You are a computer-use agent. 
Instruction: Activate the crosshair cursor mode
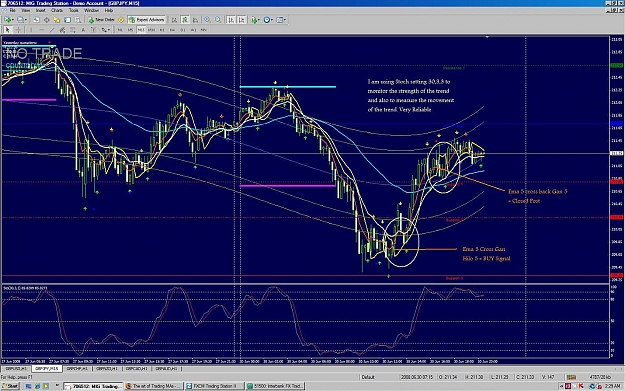click(18, 29)
